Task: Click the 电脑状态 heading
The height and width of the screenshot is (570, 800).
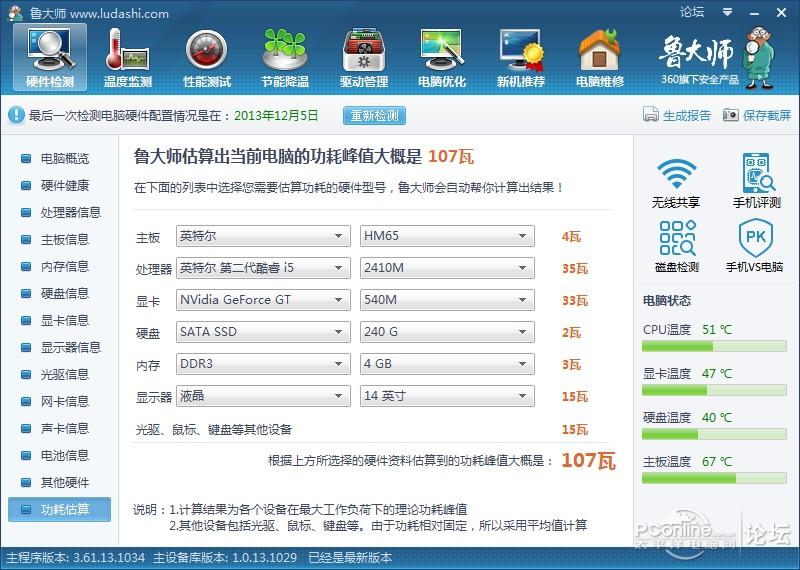Action: click(666, 301)
